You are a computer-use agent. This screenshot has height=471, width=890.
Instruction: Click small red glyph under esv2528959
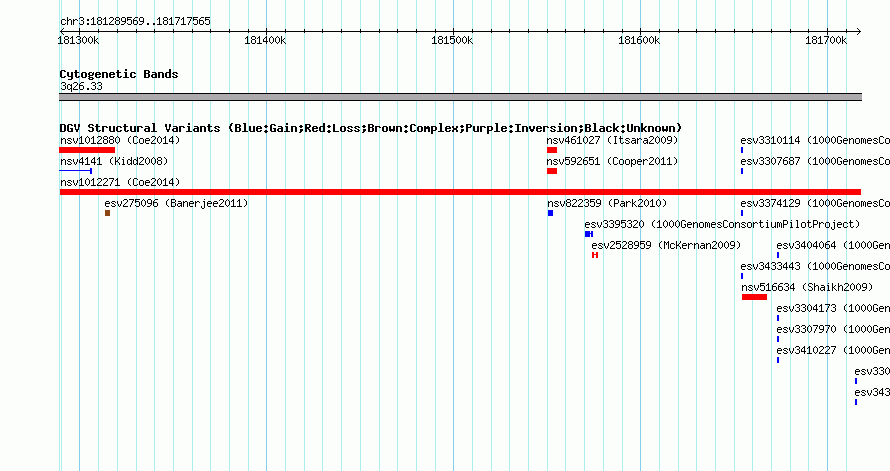(x=595, y=255)
